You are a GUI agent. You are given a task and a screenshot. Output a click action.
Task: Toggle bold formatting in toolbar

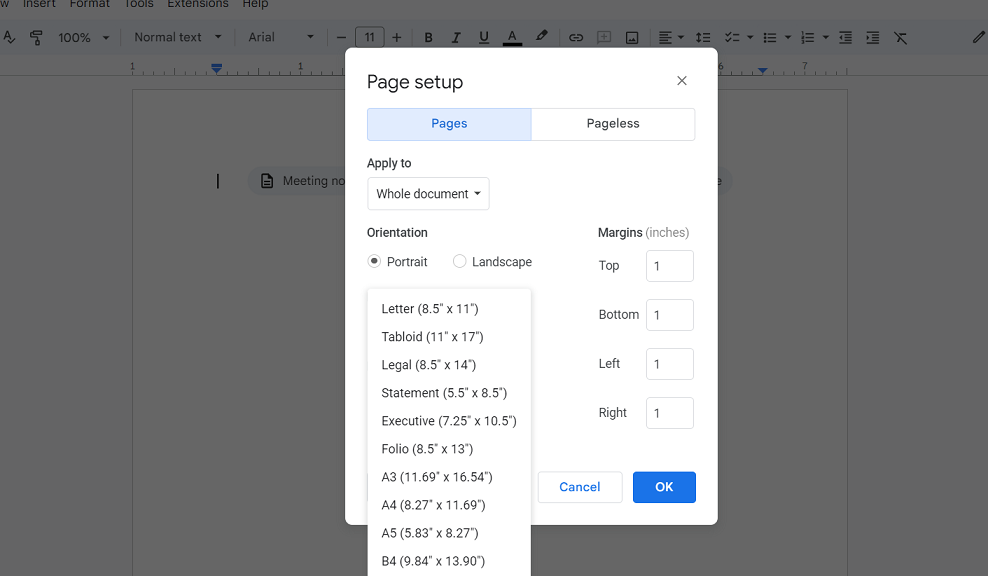point(428,38)
